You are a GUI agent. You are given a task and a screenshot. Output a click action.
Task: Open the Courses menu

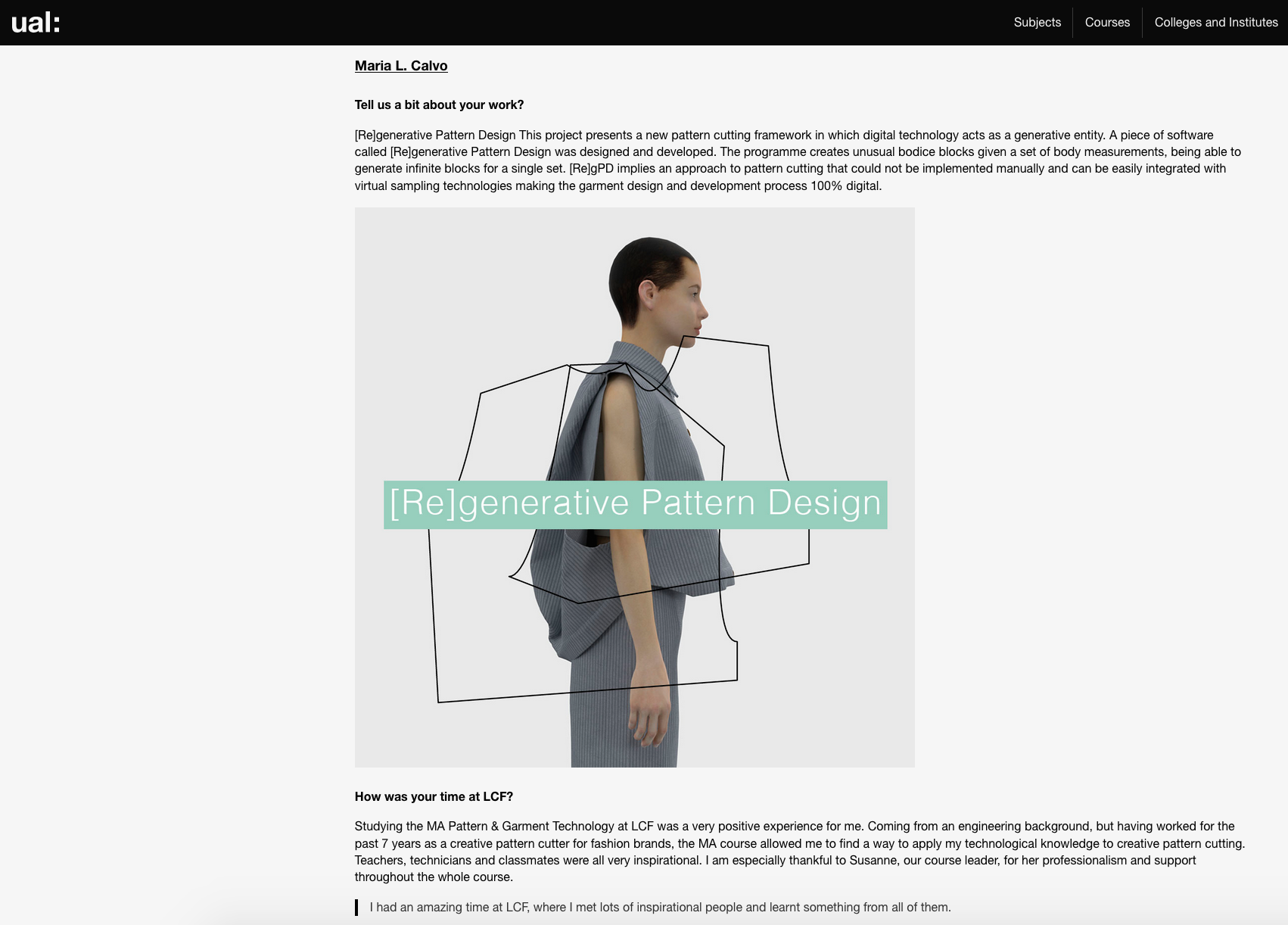pyautogui.click(x=1107, y=23)
